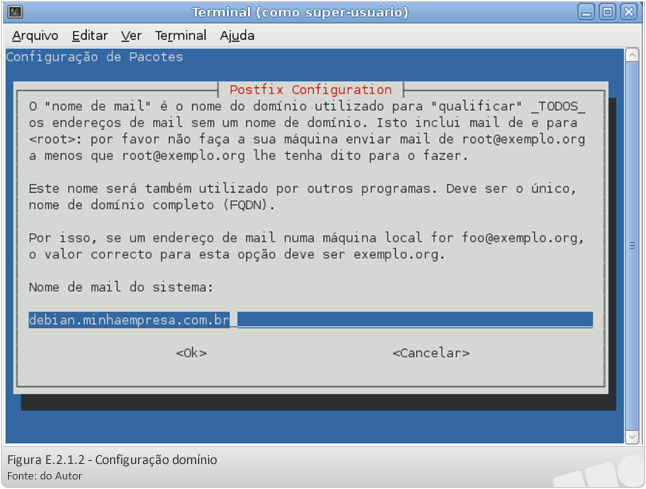
Task: Confirm with the <Ok> button
Action: pos(191,353)
